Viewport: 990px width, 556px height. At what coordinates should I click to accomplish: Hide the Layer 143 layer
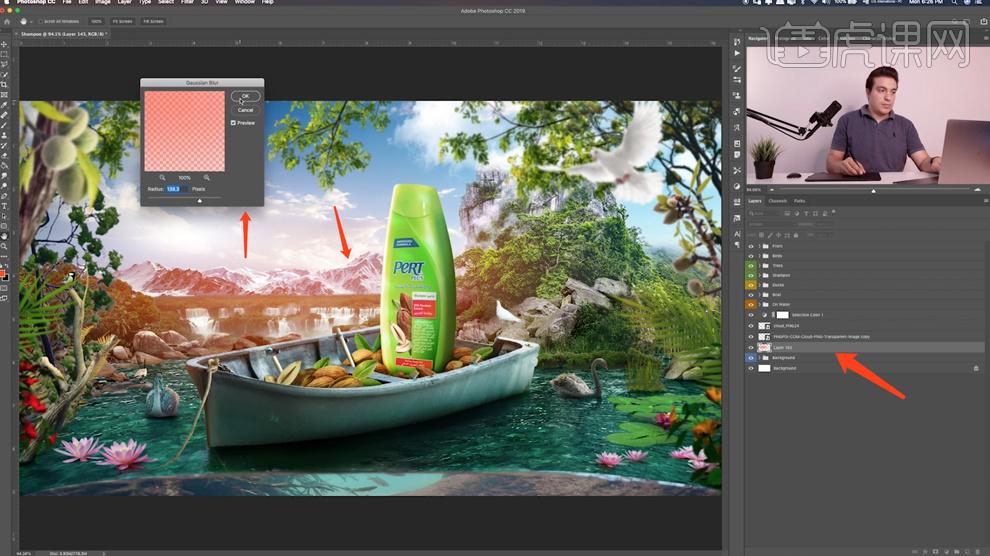point(751,347)
